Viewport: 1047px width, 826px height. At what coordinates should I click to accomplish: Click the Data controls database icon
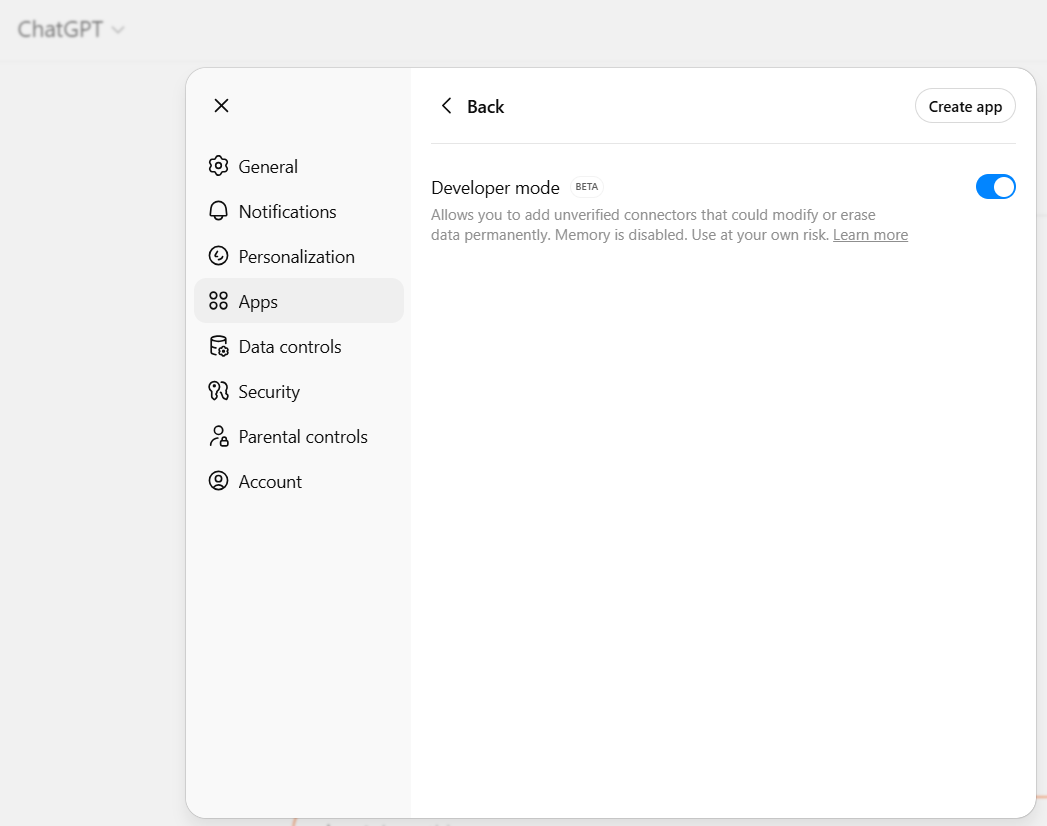point(218,347)
